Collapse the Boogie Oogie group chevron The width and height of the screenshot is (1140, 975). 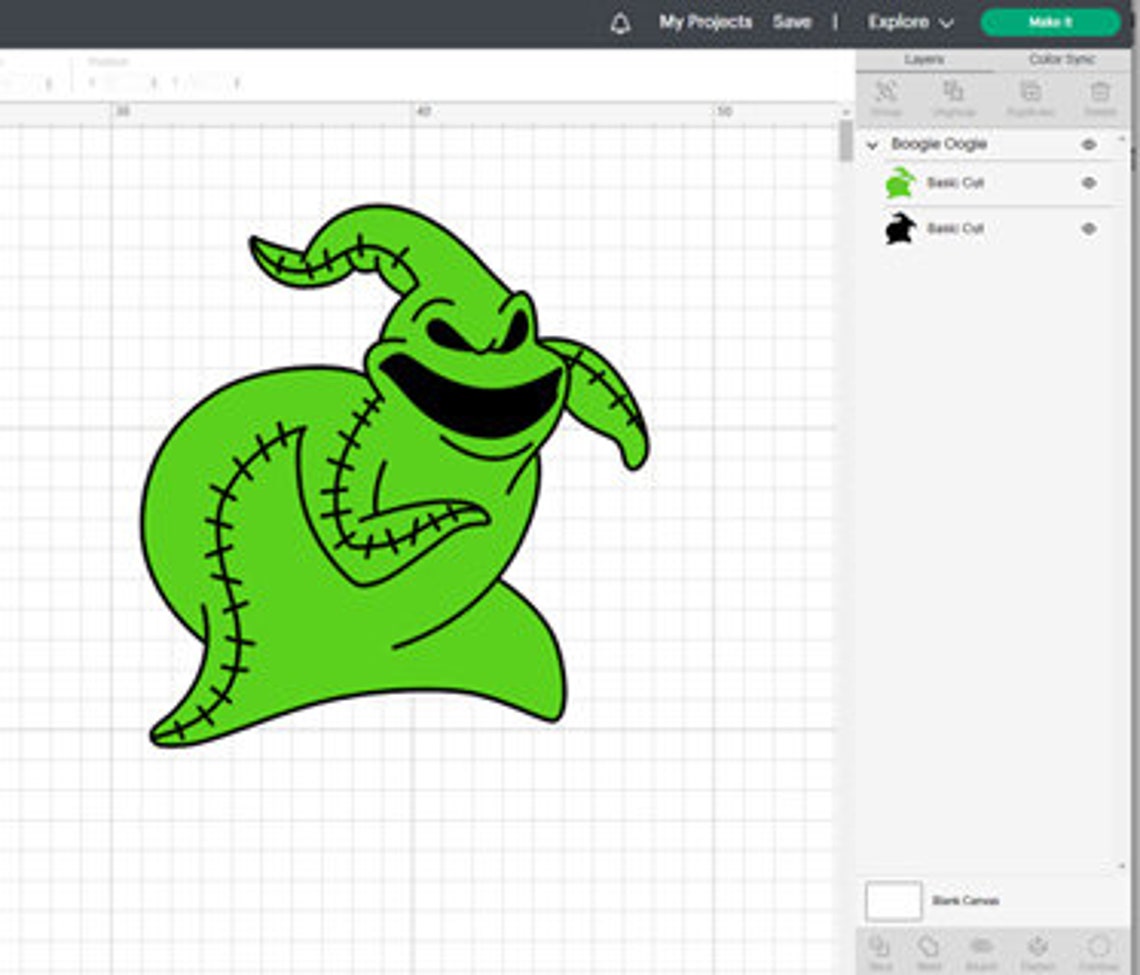click(x=874, y=145)
